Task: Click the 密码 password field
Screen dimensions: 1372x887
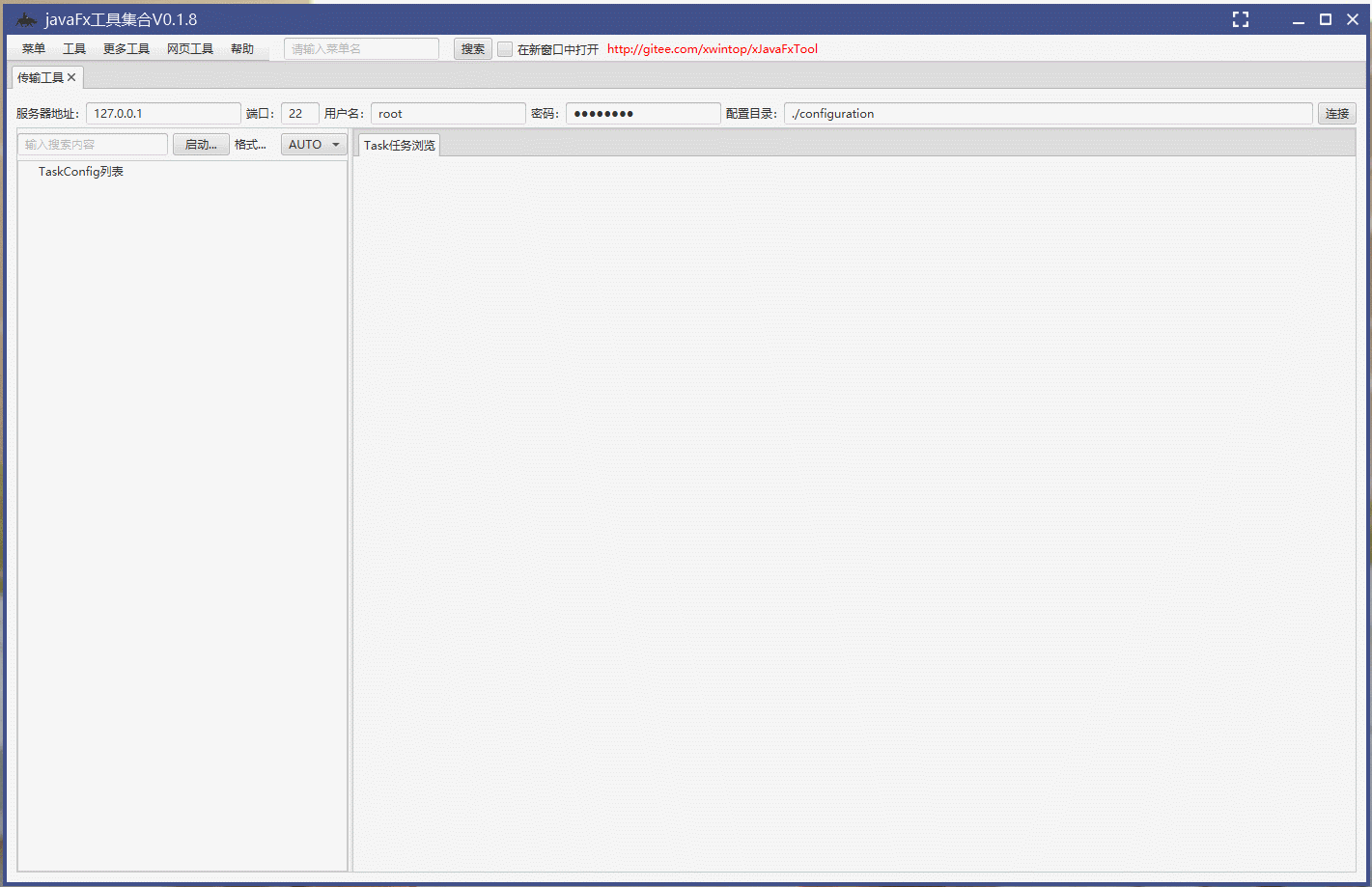Action: point(643,114)
